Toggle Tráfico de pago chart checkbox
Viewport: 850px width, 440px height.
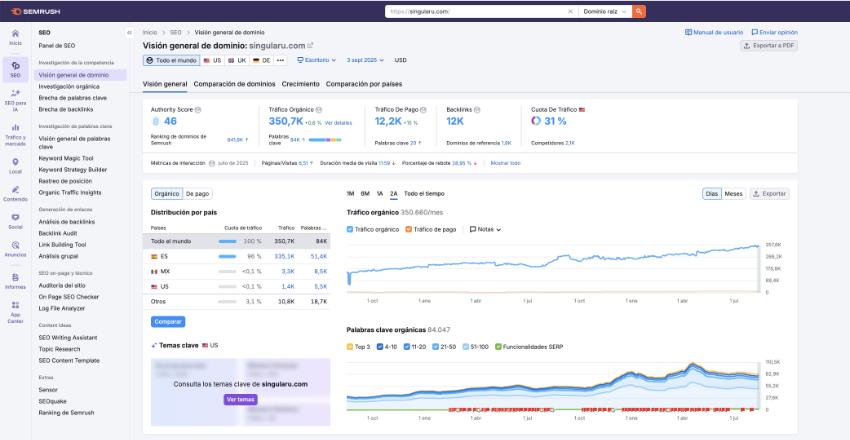(408, 229)
